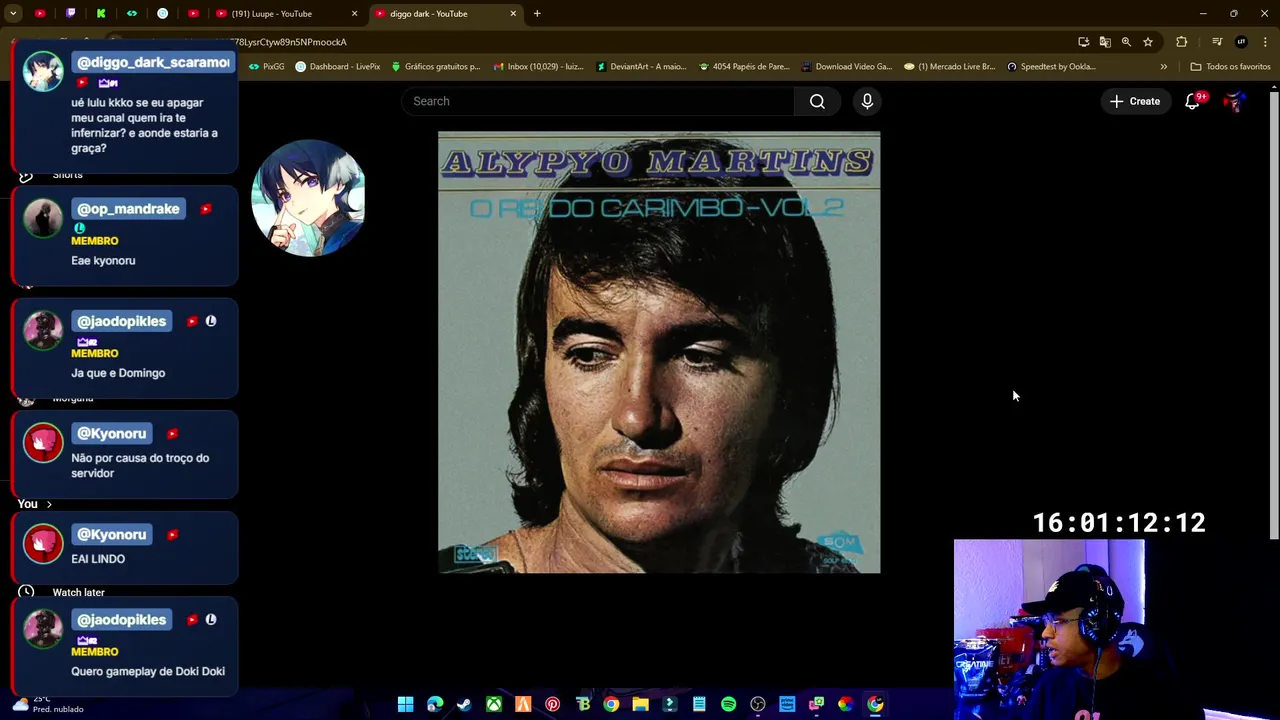Open Spotify from the taskbar

point(728,704)
